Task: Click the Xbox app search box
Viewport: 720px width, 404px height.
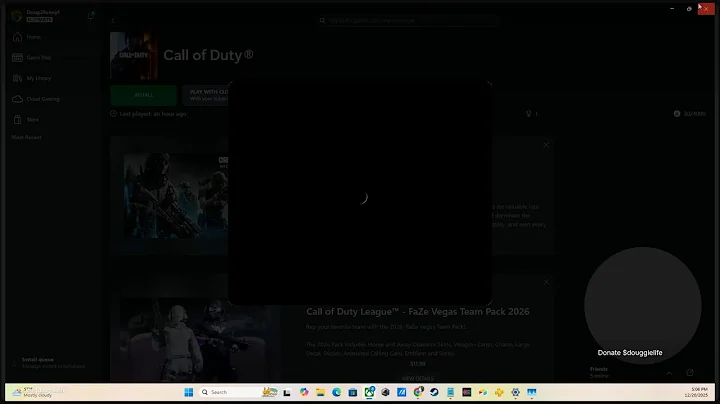Action: (x=409, y=21)
